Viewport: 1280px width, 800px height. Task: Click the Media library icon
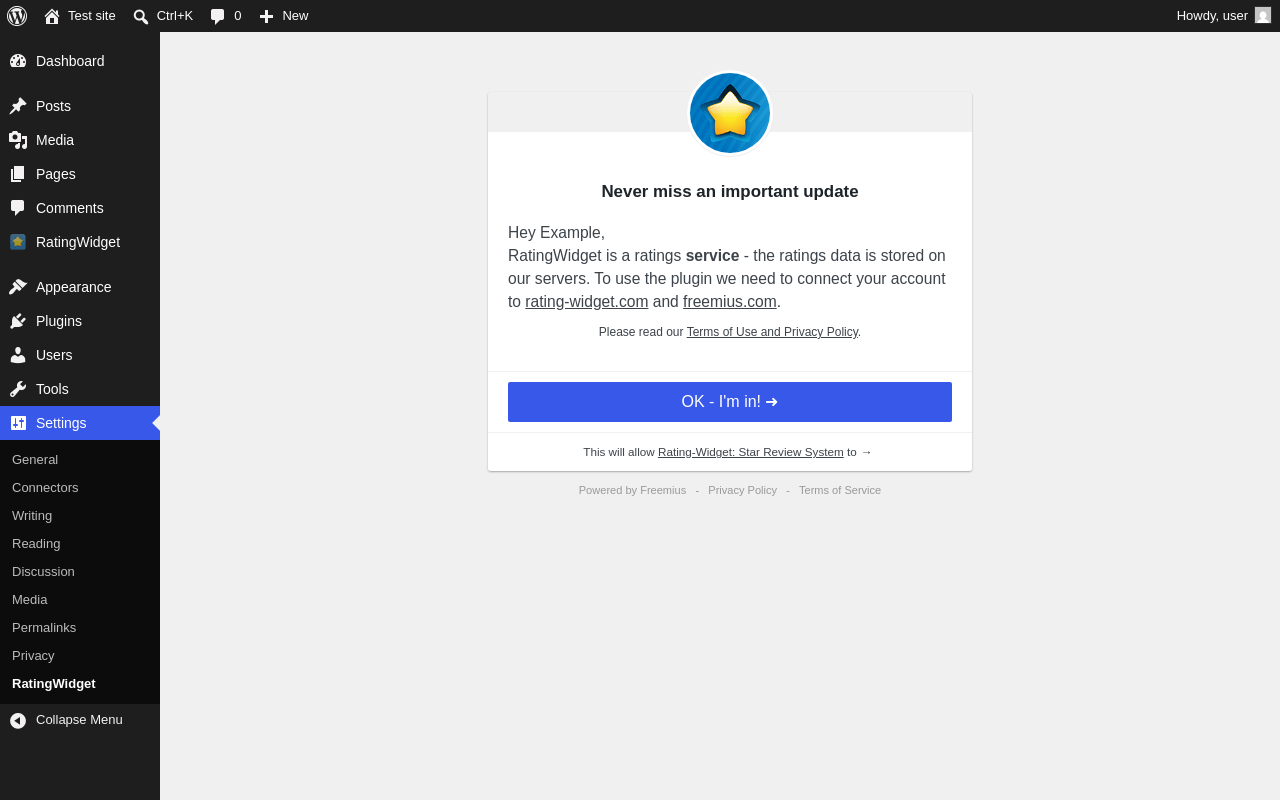click(x=18, y=140)
